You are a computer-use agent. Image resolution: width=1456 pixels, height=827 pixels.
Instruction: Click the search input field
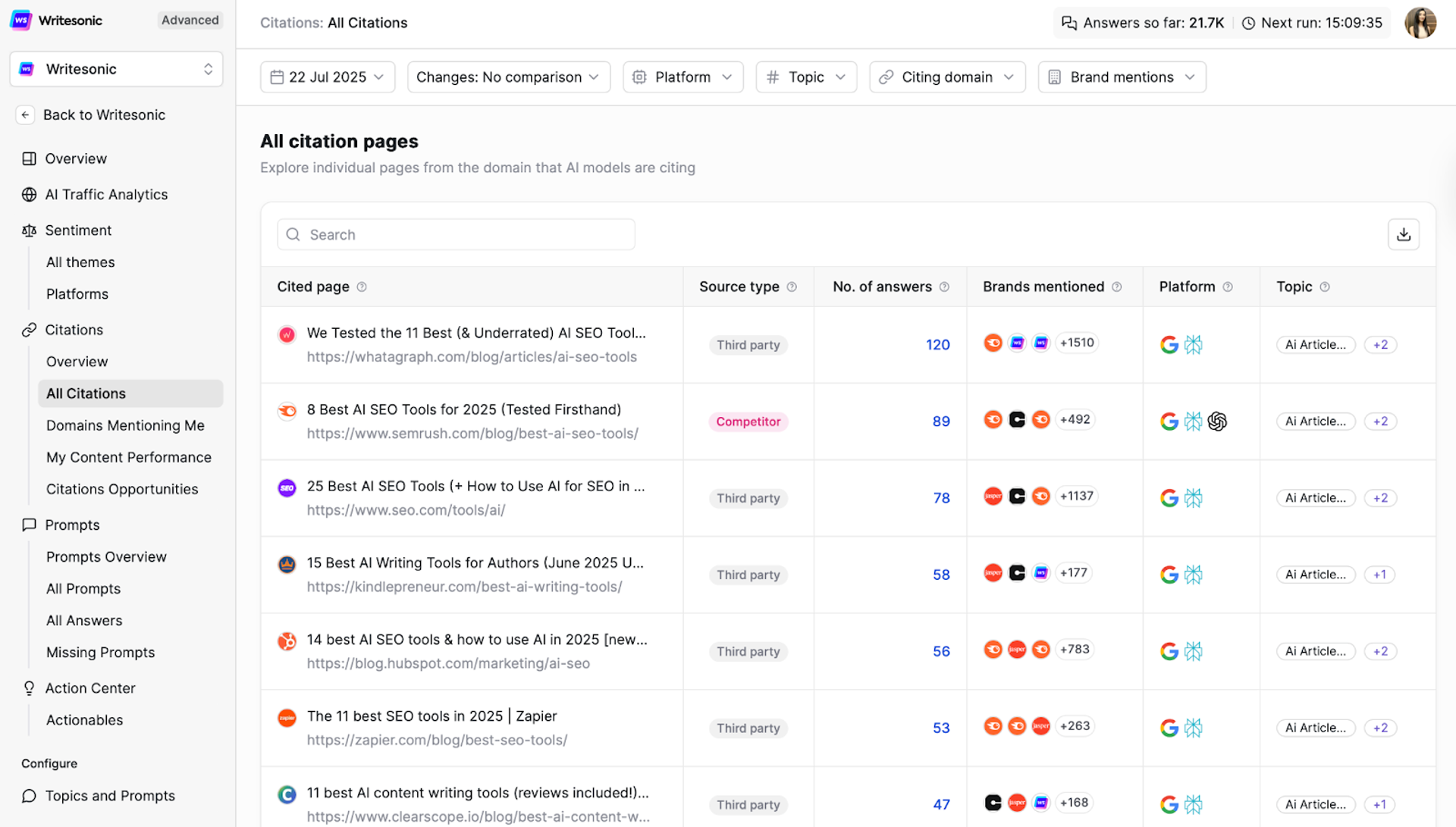[456, 234]
